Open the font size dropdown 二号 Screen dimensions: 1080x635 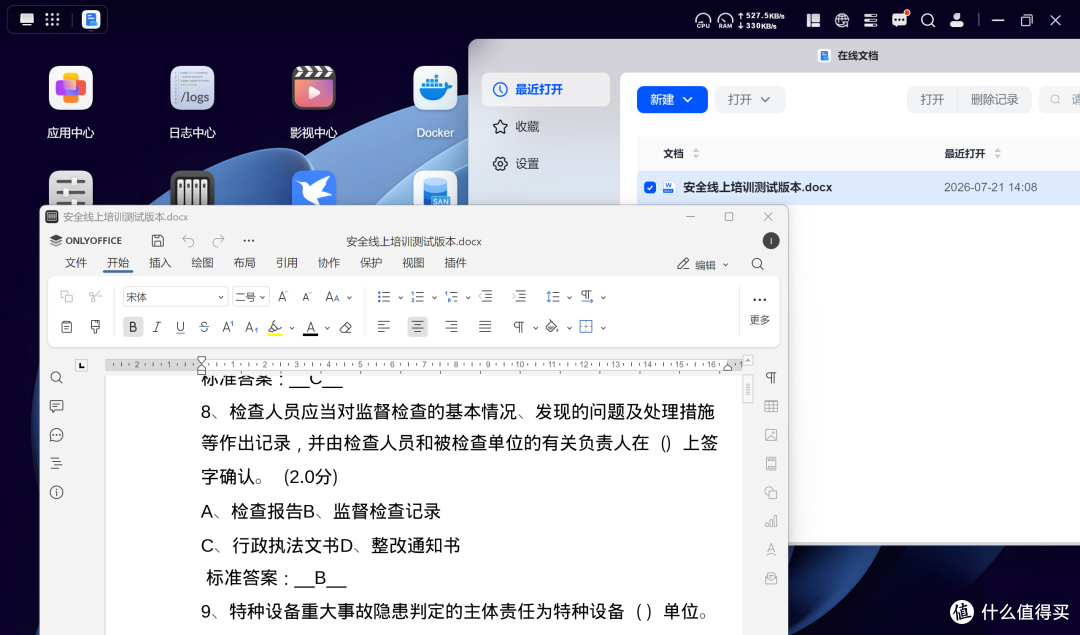click(251, 297)
